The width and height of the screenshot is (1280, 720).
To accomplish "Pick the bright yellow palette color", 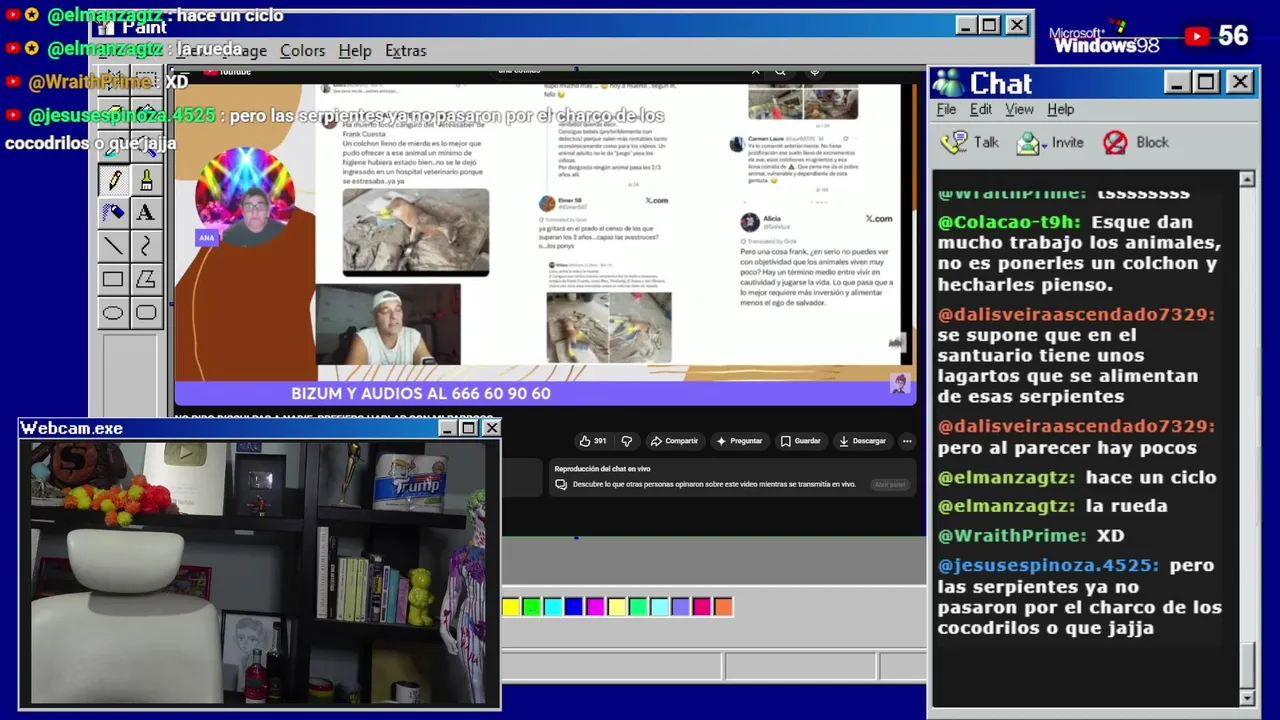I will point(511,606).
